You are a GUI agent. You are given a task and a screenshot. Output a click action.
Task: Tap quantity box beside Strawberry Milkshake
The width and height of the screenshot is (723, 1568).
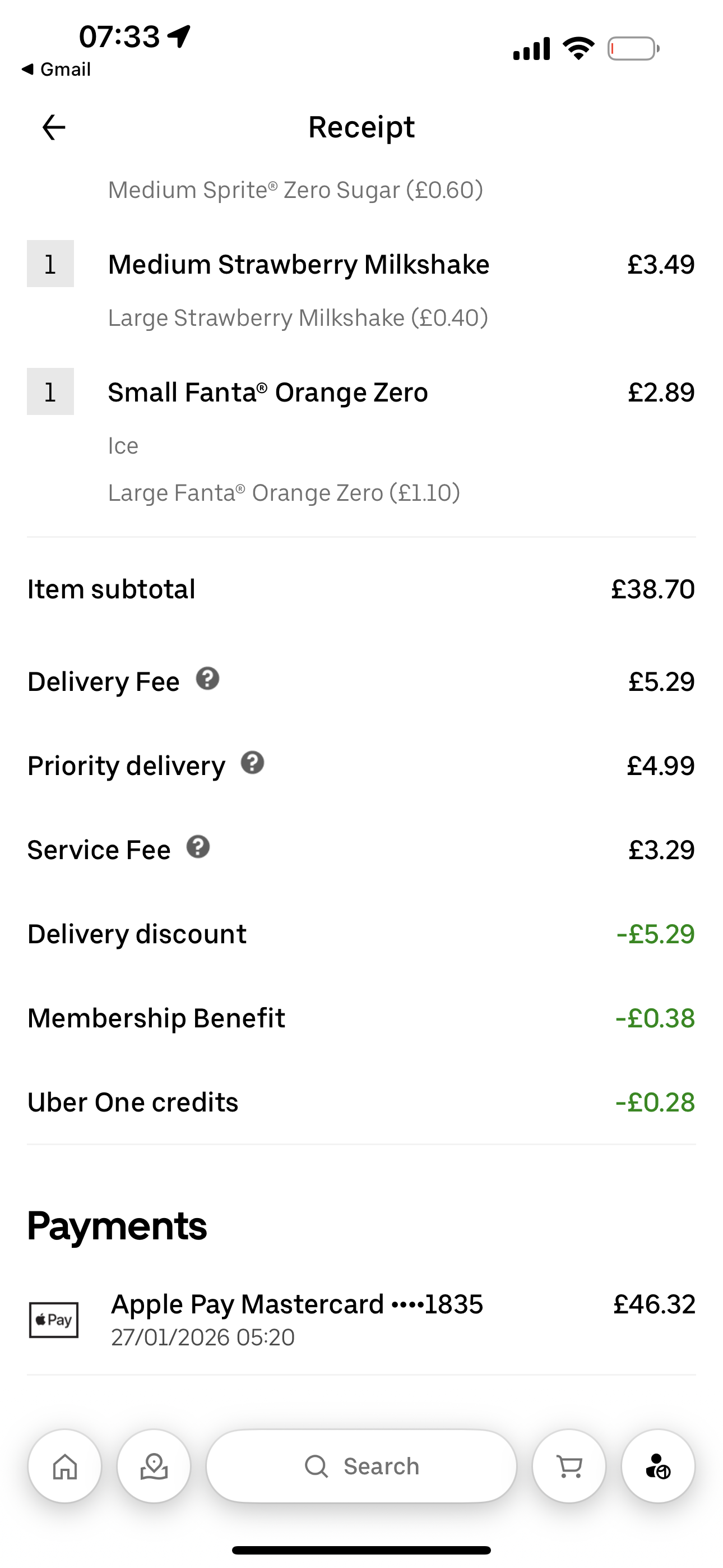(x=50, y=264)
